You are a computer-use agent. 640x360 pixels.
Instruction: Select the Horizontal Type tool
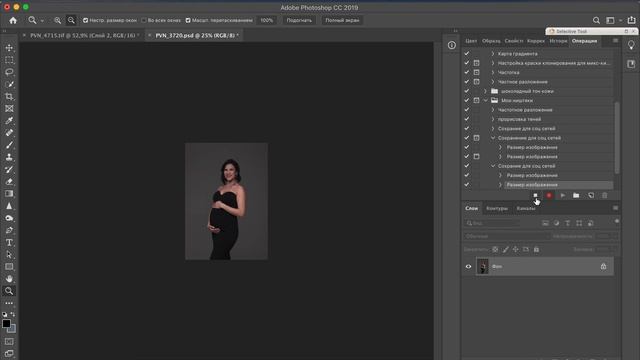[x=9, y=242]
